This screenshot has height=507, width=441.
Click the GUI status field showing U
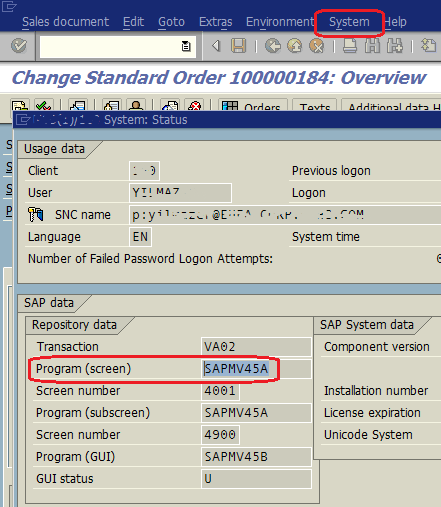coord(256,479)
